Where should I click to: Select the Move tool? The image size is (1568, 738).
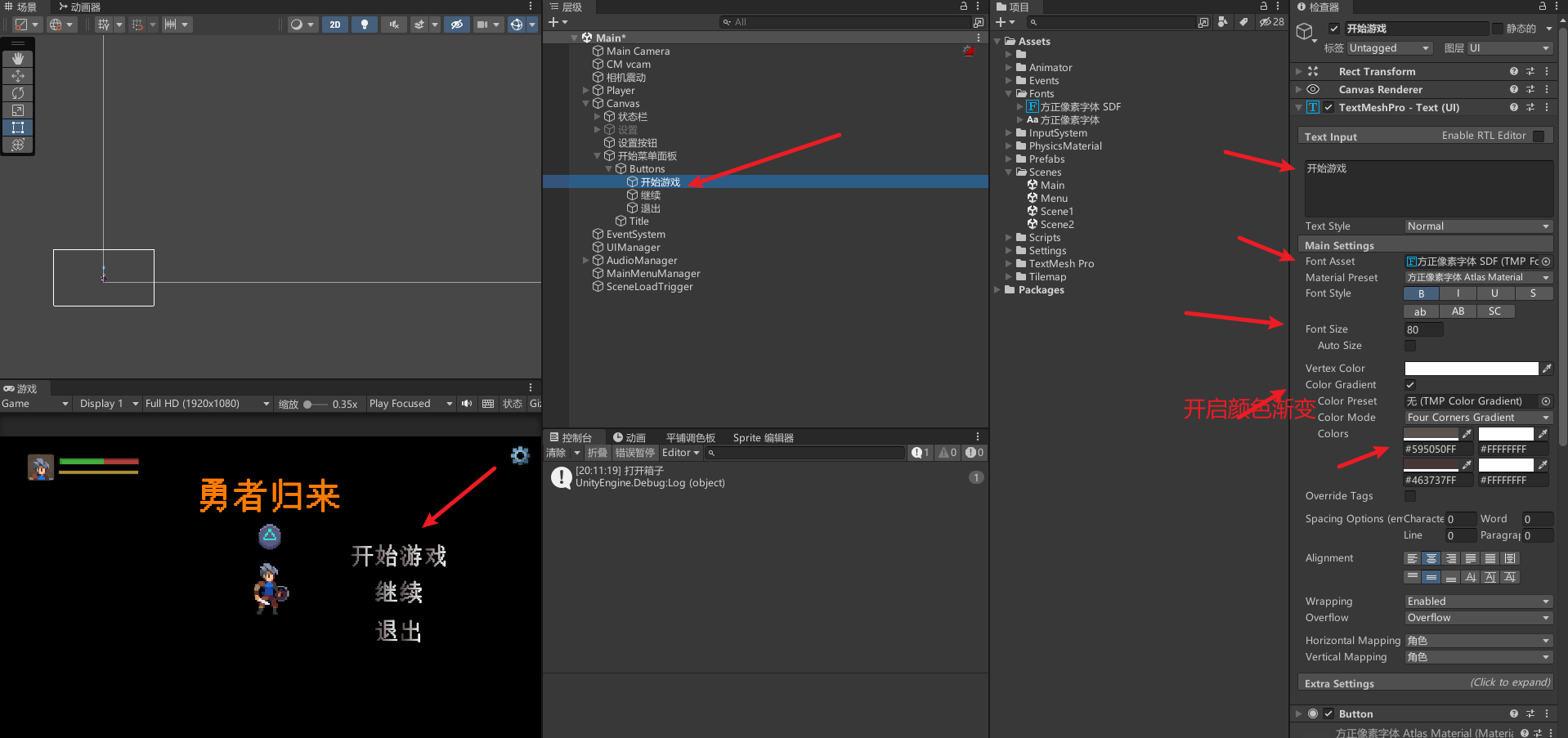(x=17, y=75)
